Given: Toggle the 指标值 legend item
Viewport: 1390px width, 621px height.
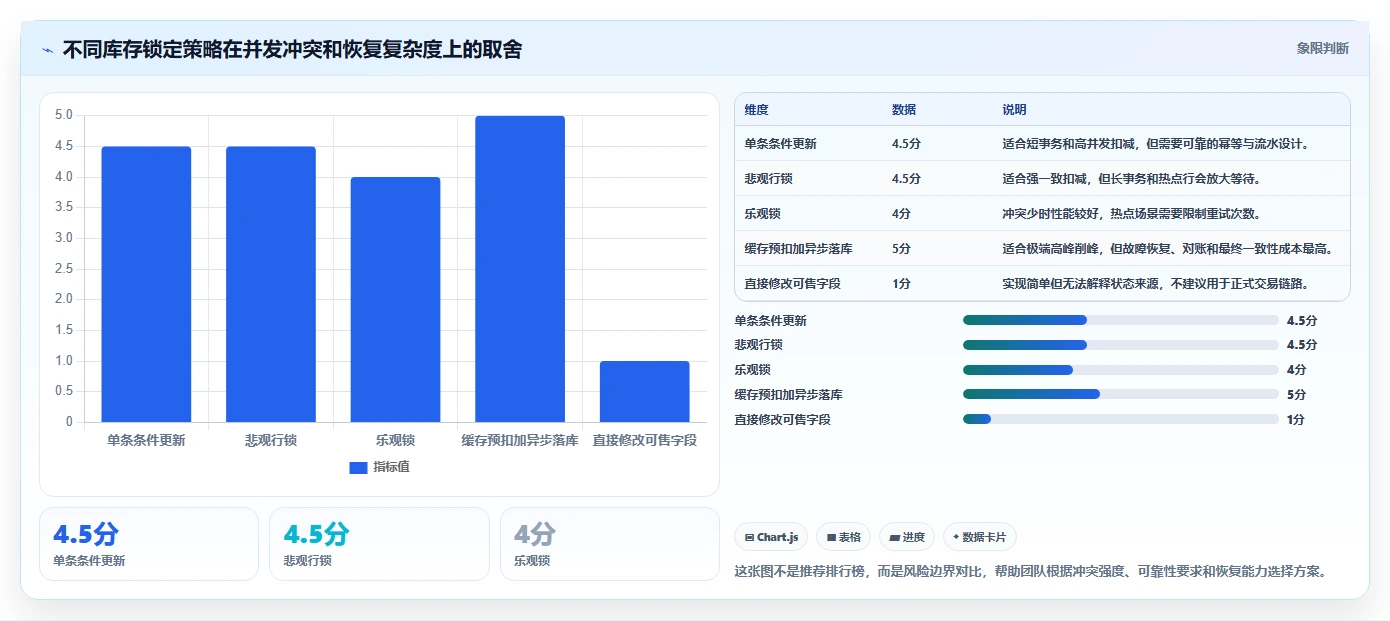Looking at the screenshot, I should (x=379, y=467).
